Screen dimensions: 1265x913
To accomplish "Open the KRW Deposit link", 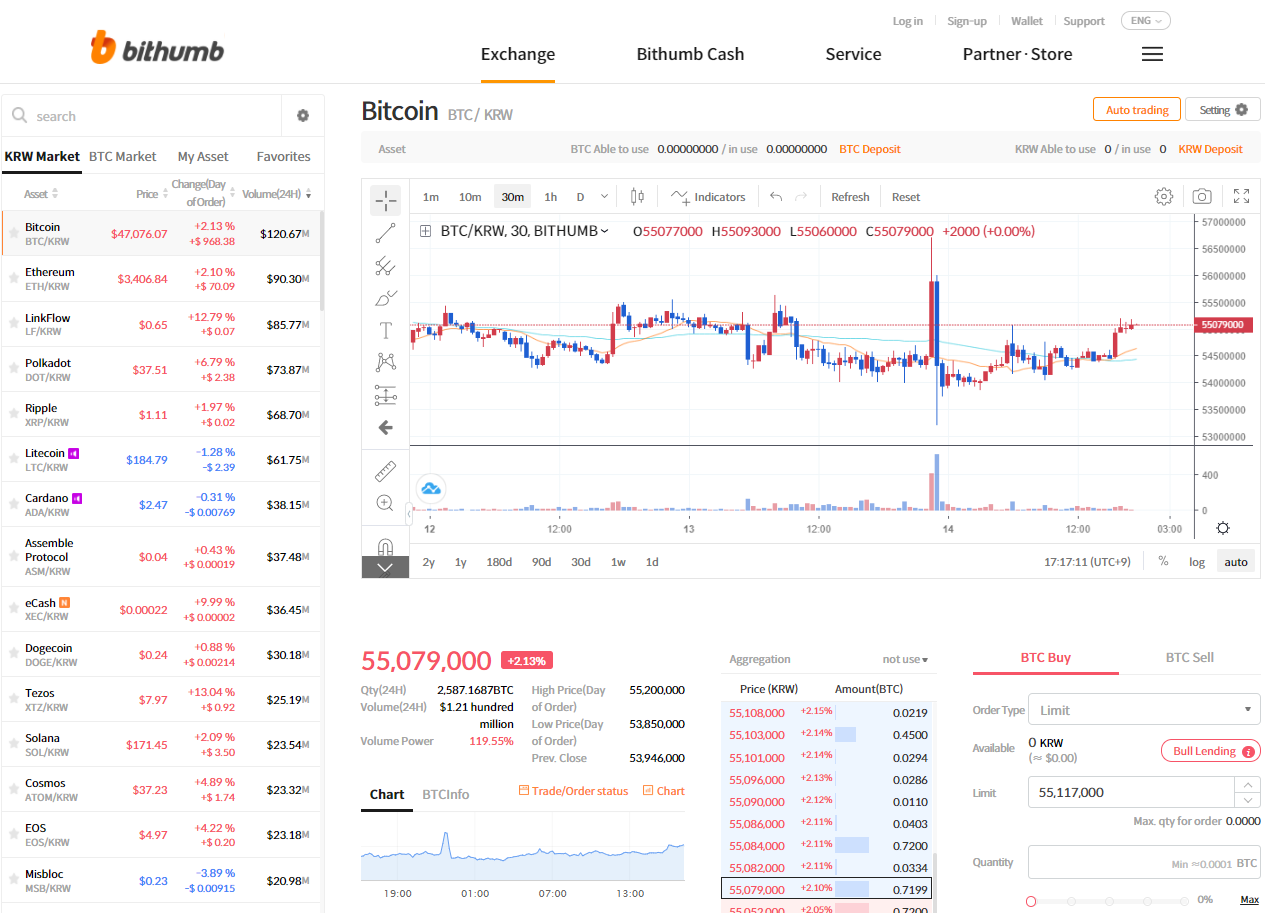I will [1210, 149].
